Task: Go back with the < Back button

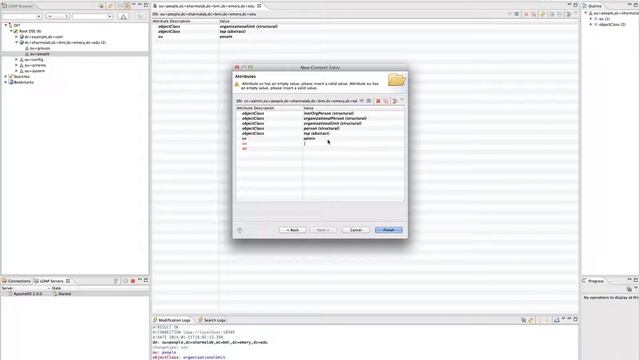Action: click(x=292, y=230)
